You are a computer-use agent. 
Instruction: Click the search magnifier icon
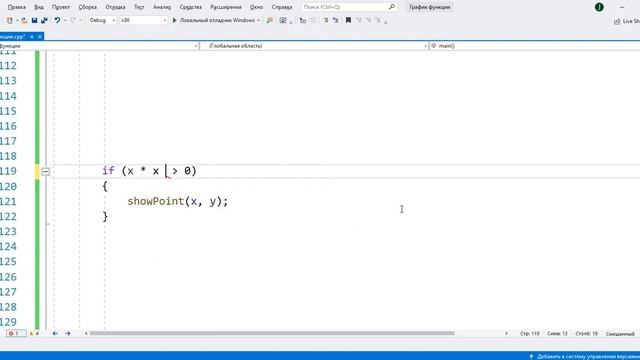(392, 7)
